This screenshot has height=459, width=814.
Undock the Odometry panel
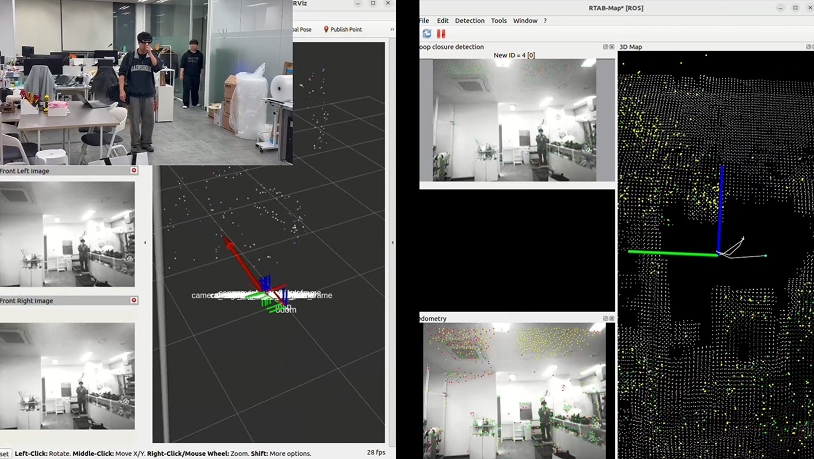pyautogui.click(x=605, y=318)
